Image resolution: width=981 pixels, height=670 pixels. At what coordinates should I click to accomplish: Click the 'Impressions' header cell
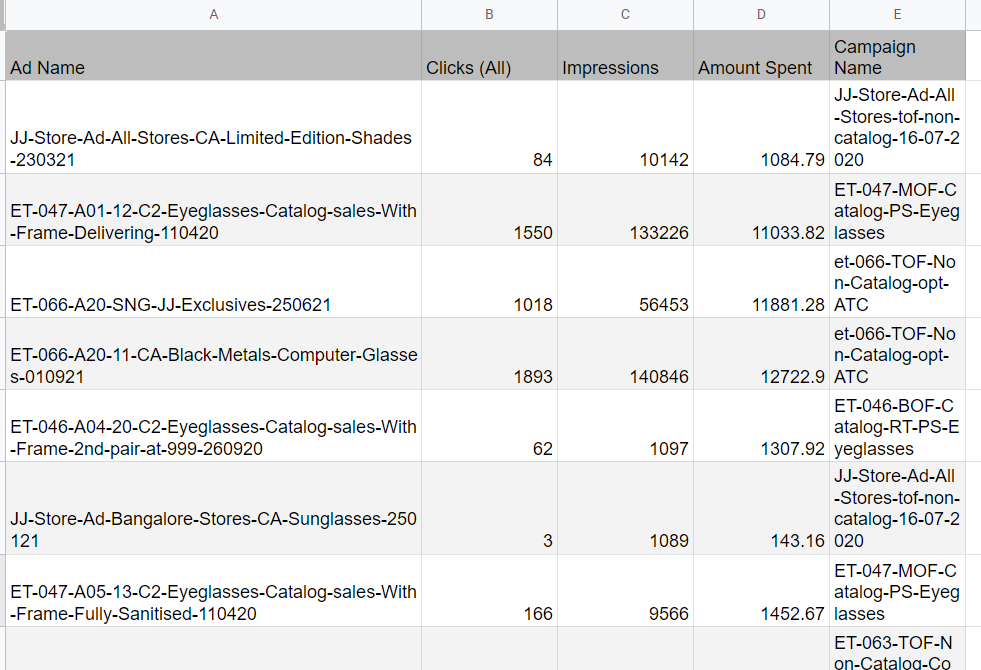[x=625, y=55]
